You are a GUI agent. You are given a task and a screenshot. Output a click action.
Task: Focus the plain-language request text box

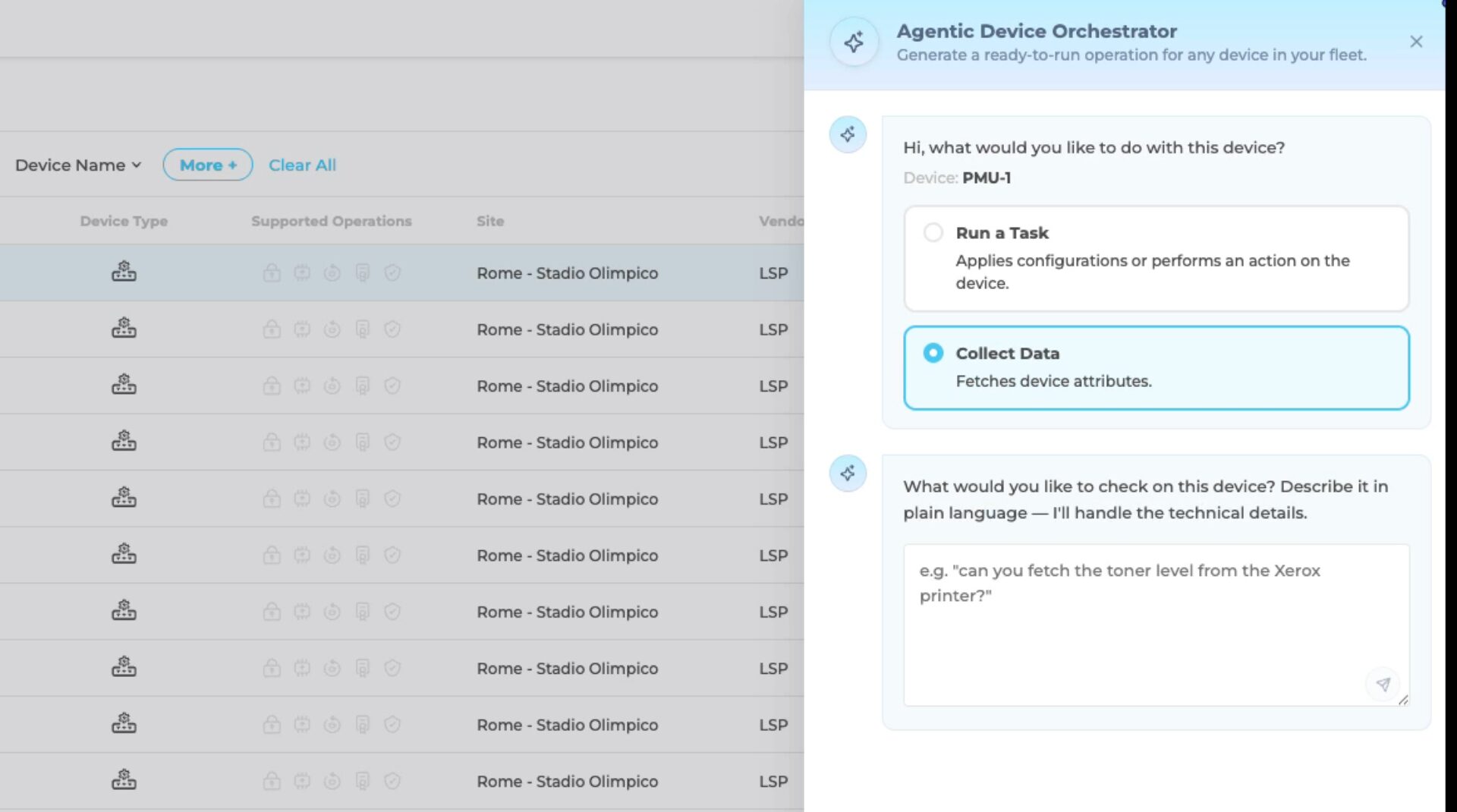click(x=1156, y=625)
